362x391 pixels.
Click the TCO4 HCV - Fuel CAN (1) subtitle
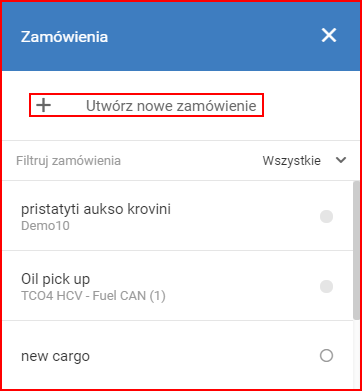click(93, 296)
